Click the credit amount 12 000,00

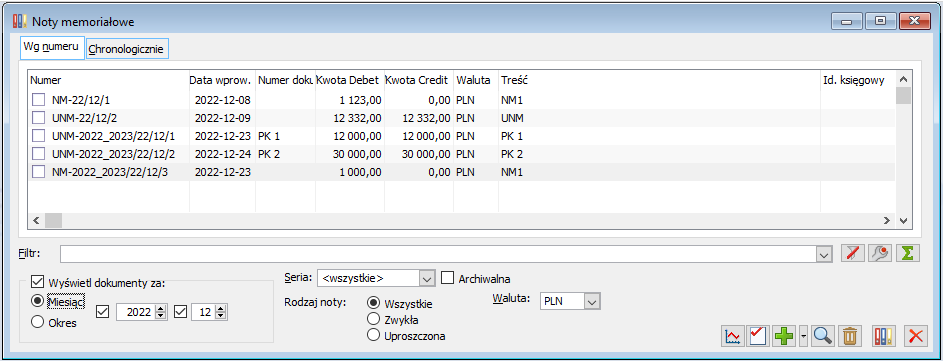click(426, 136)
